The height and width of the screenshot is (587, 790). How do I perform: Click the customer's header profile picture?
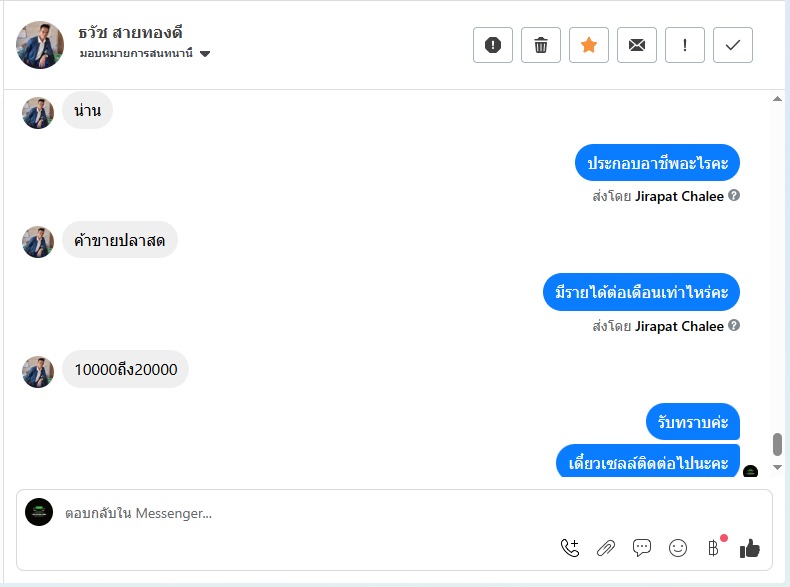coord(40,45)
